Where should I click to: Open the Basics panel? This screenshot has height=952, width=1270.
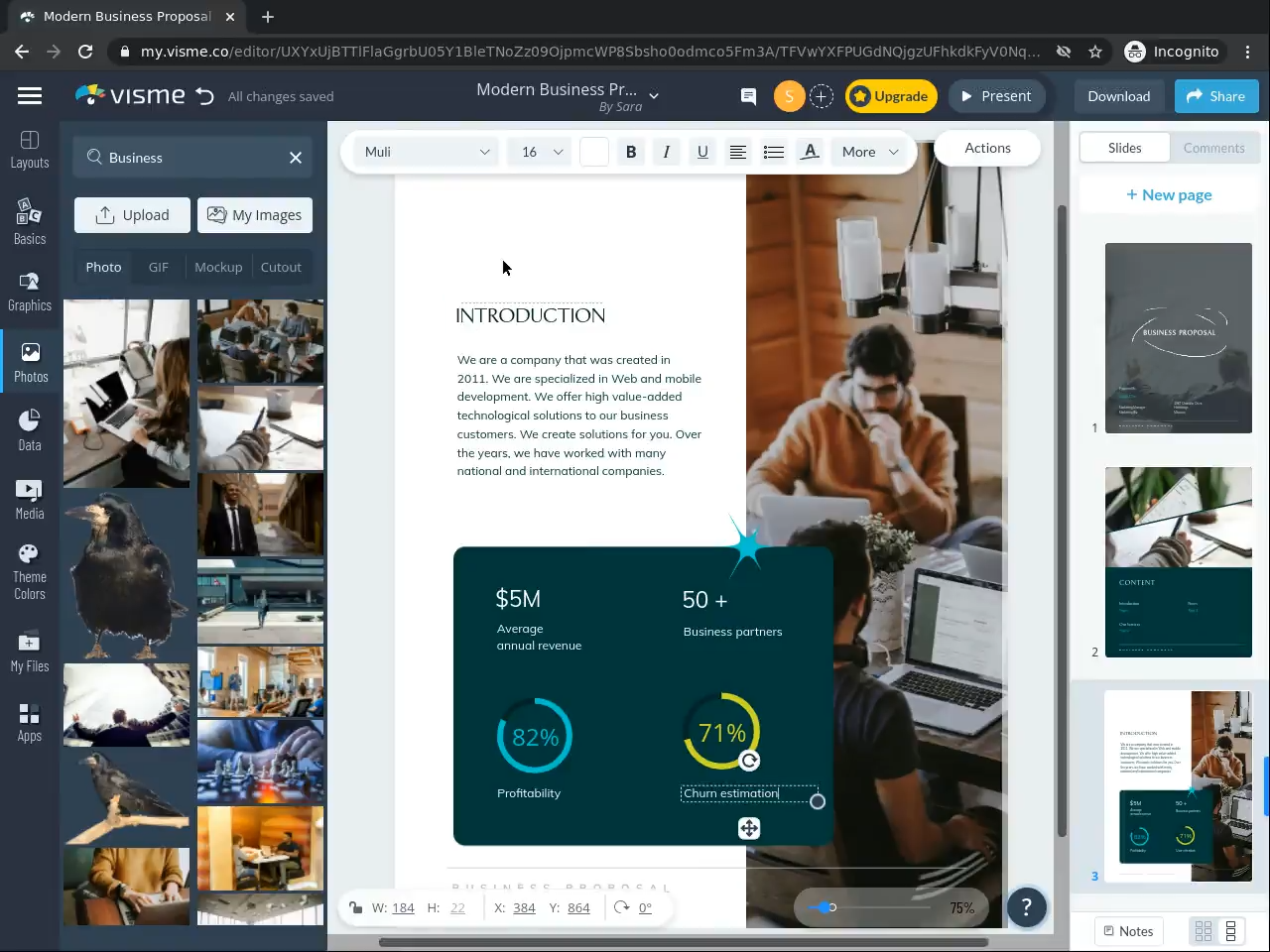click(30, 221)
